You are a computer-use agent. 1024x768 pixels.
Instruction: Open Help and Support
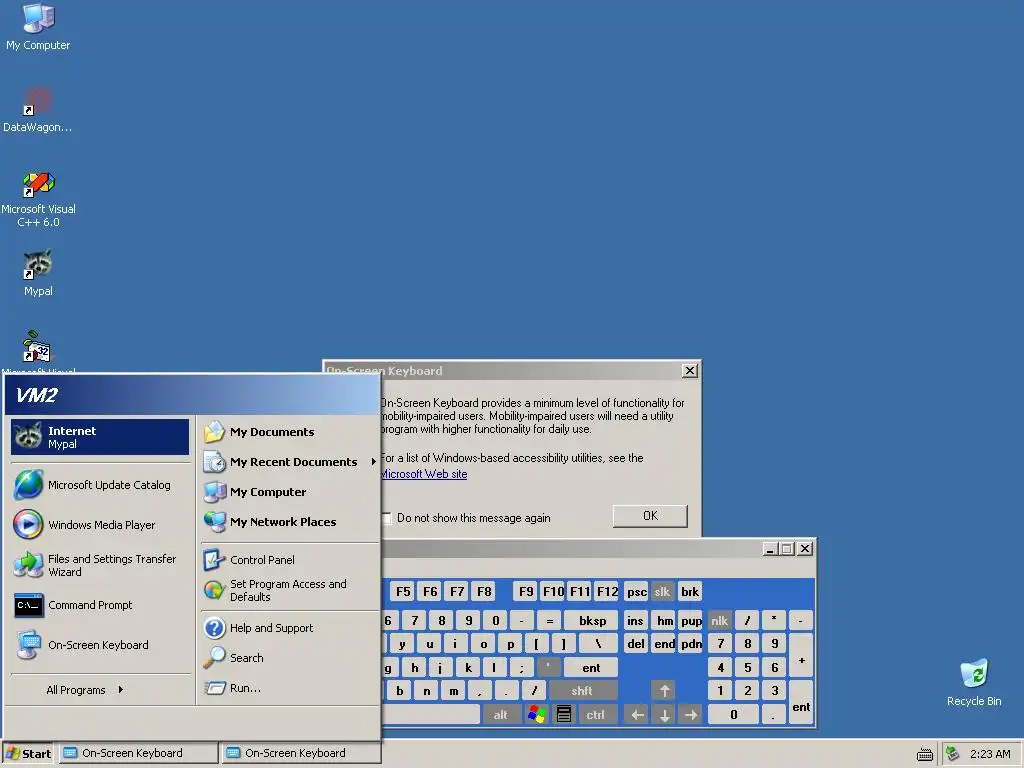290,628
